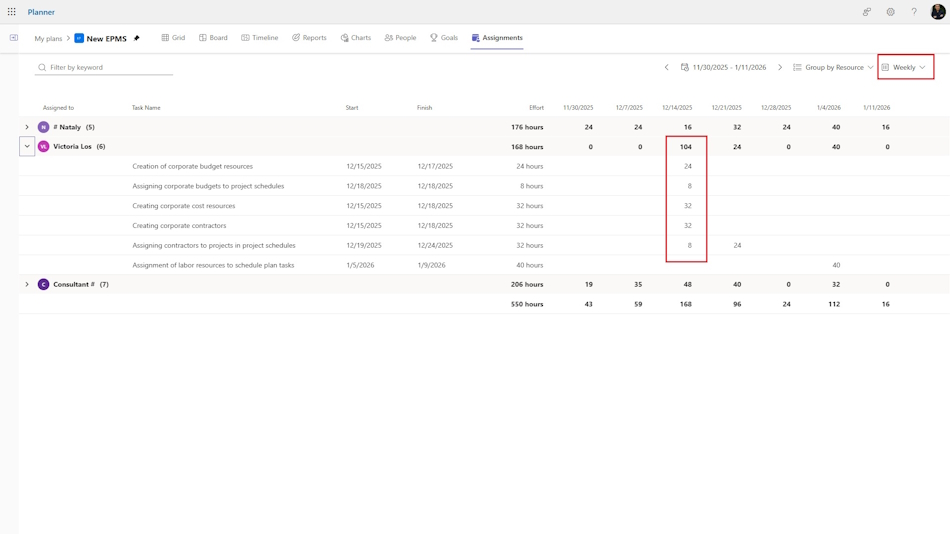This screenshot has width=950, height=534.
Task: Click the Task Name column header
Action: 146,108
